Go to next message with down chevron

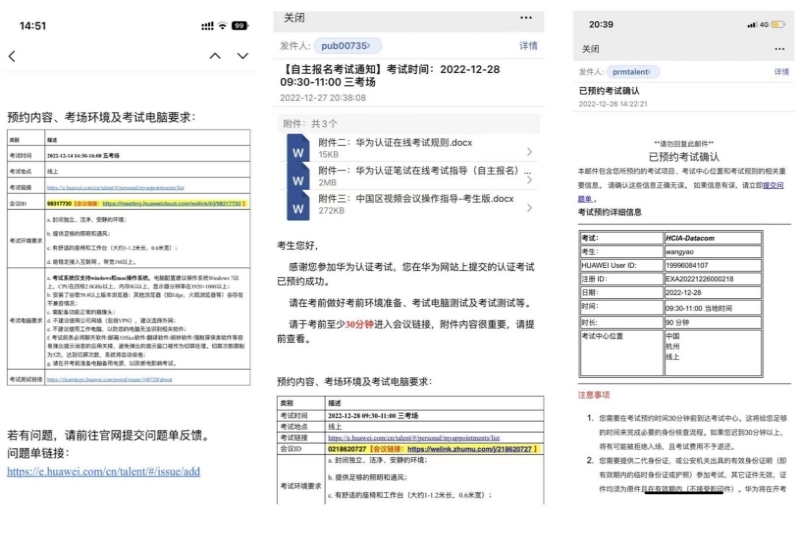pos(243,56)
